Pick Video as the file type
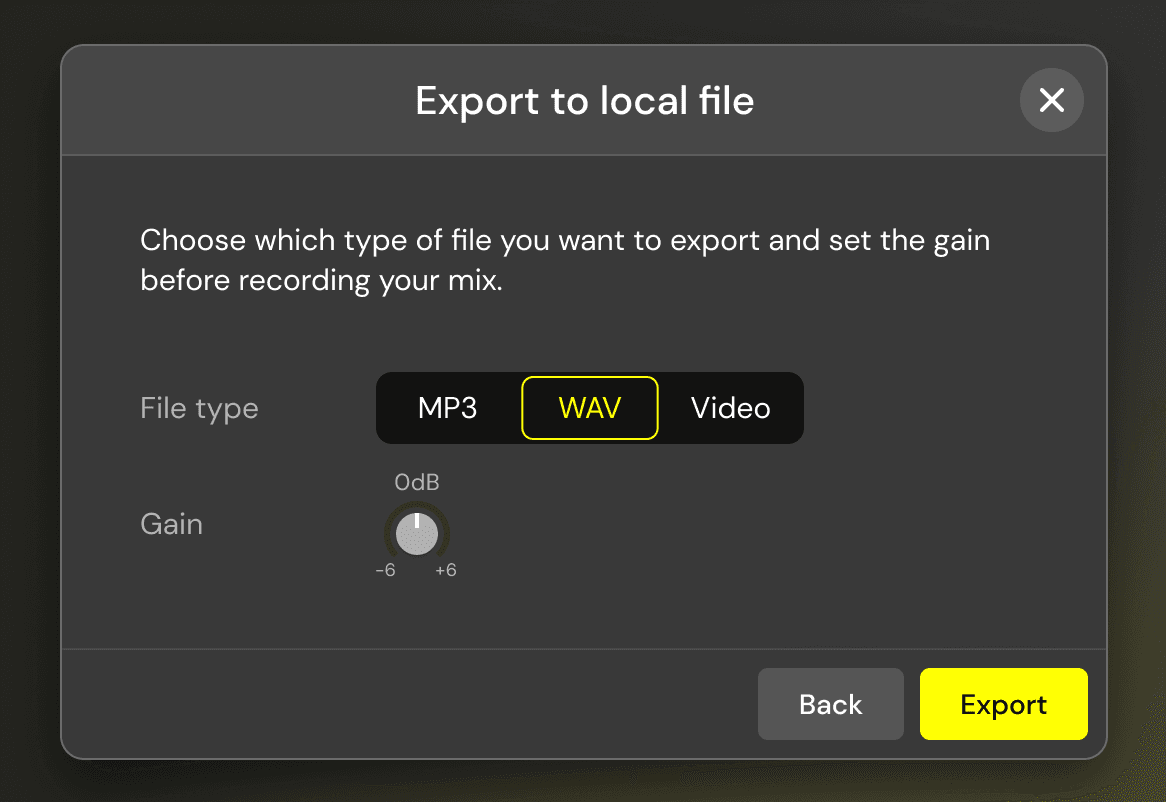 730,408
